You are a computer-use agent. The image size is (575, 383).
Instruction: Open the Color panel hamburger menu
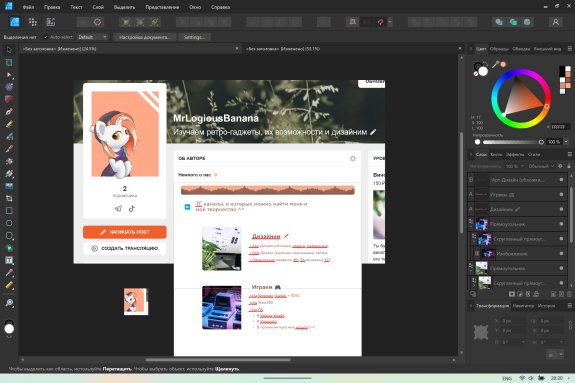coord(569,49)
